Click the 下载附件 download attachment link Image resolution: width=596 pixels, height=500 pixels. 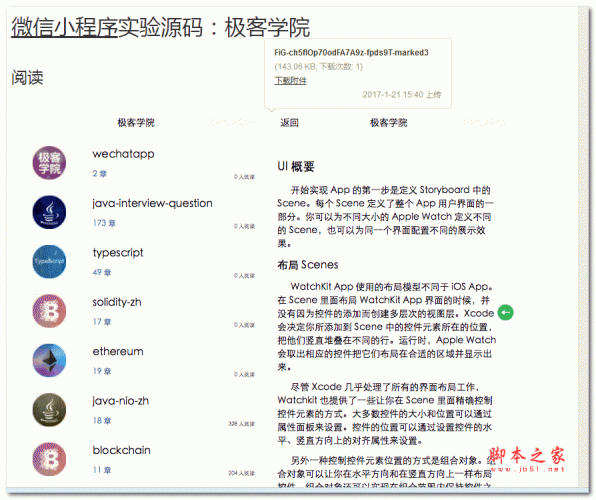tap(290, 81)
